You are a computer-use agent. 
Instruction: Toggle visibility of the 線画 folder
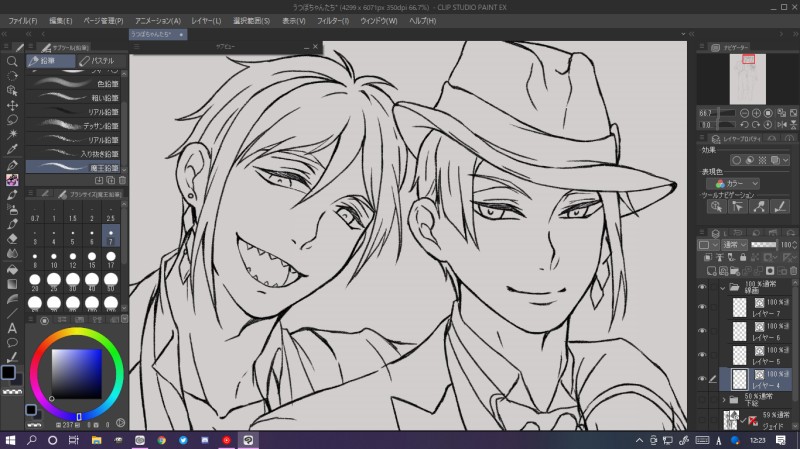[x=702, y=287]
